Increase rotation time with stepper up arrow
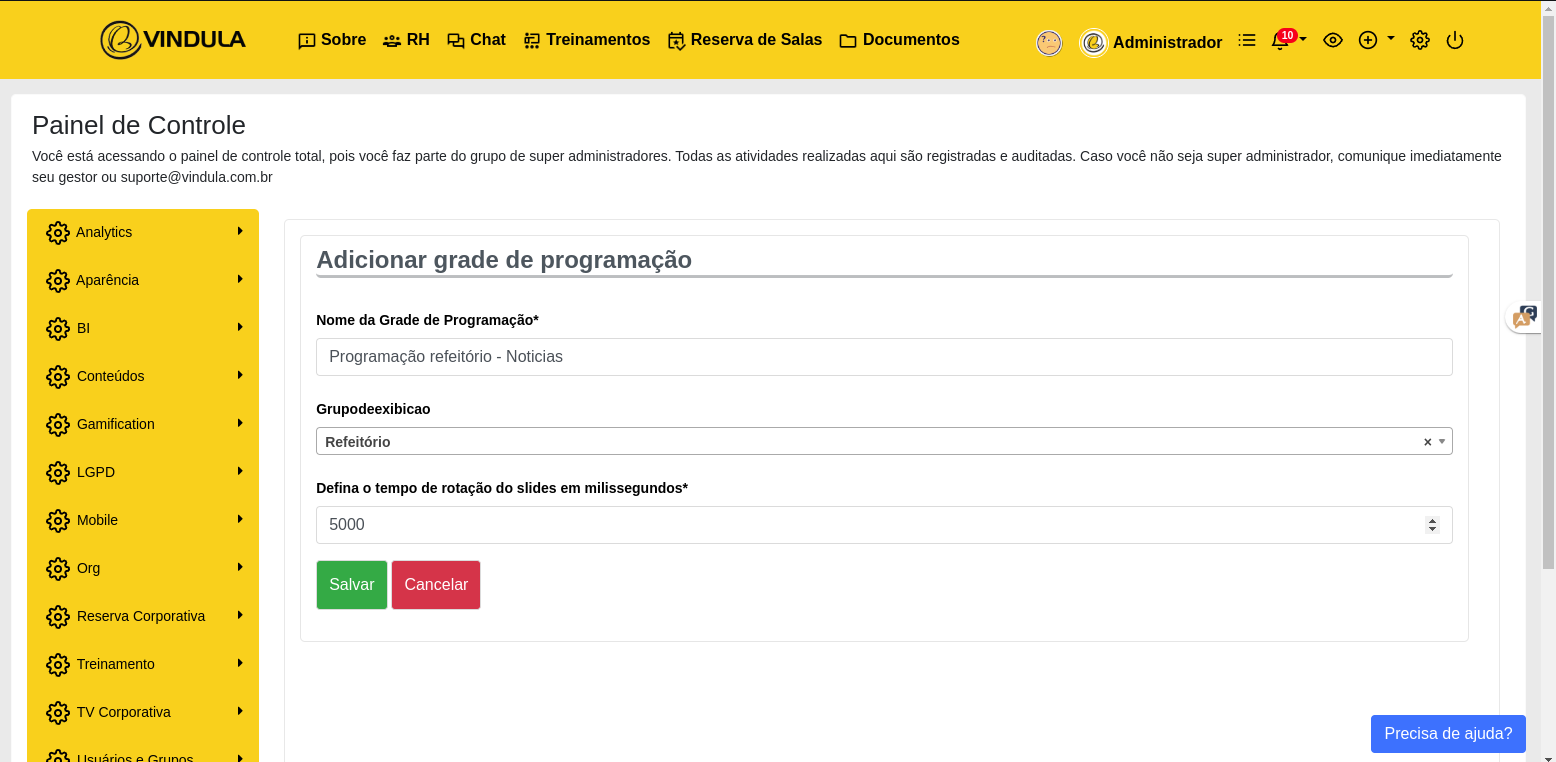Image resolution: width=1556 pixels, height=762 pixels. (1432, 520)
